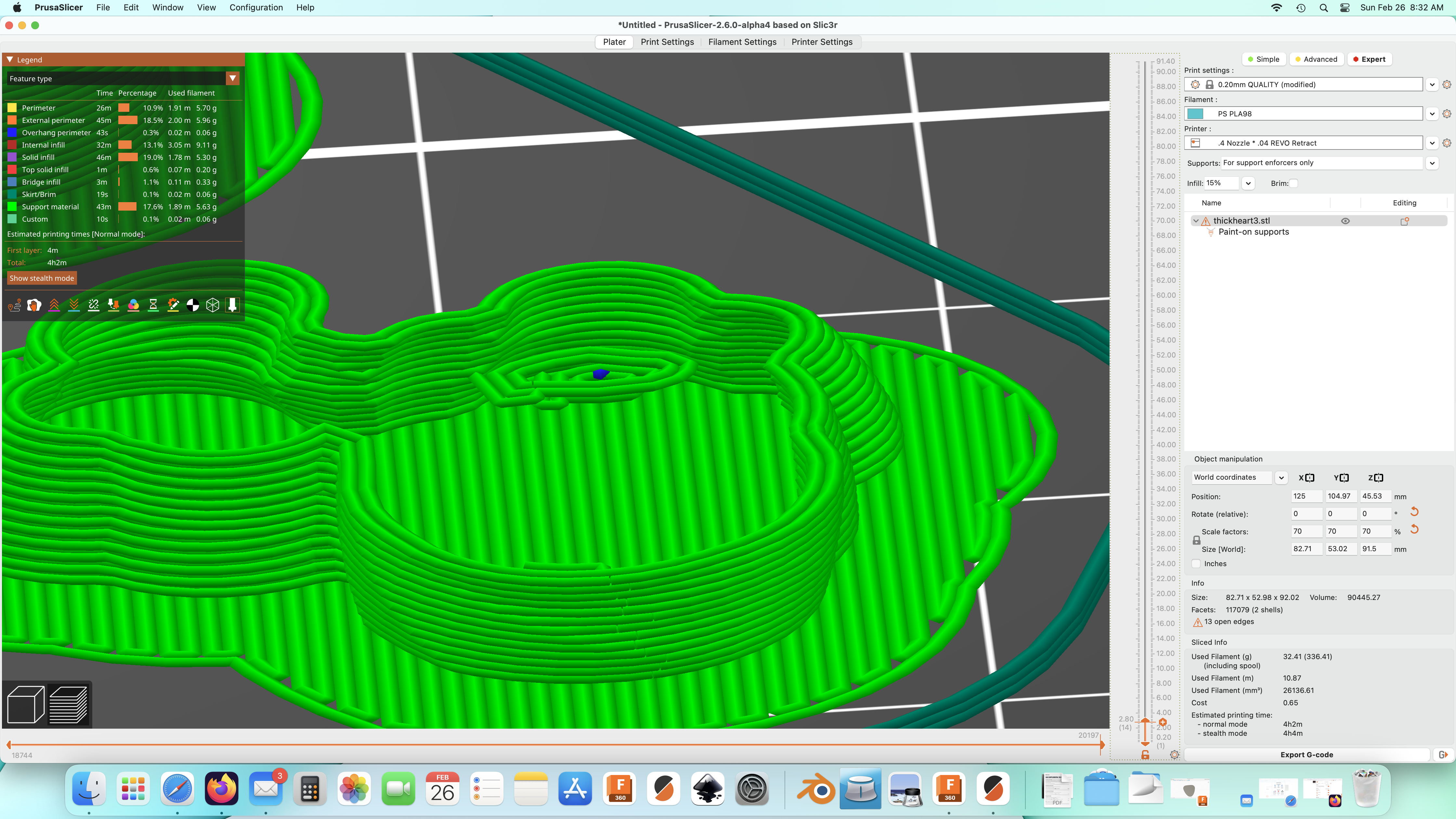Switch to layers preview view icon
Viewport: 1456px width, 819px height.
click(68, 704)
